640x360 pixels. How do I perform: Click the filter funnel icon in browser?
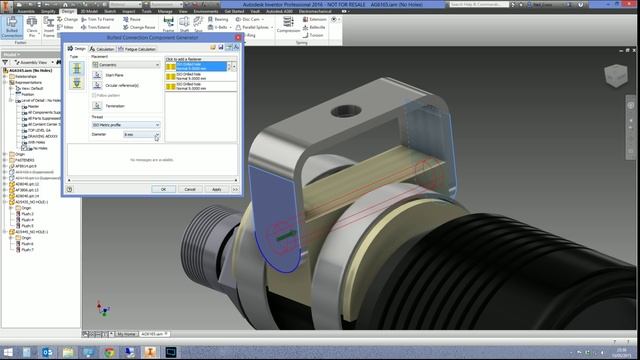[x=5, y=62]
